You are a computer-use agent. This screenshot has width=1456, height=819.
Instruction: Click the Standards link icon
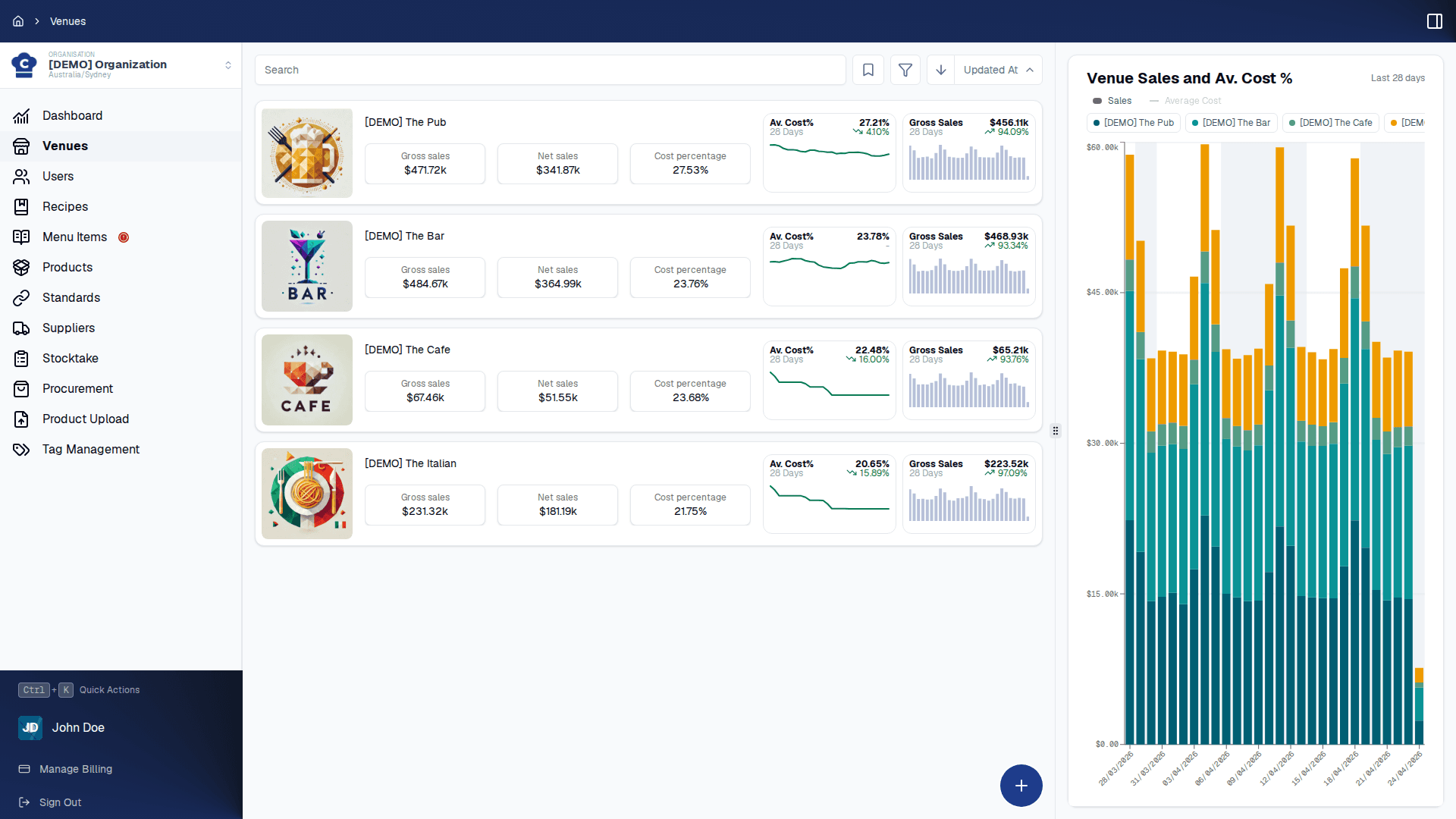21,298
